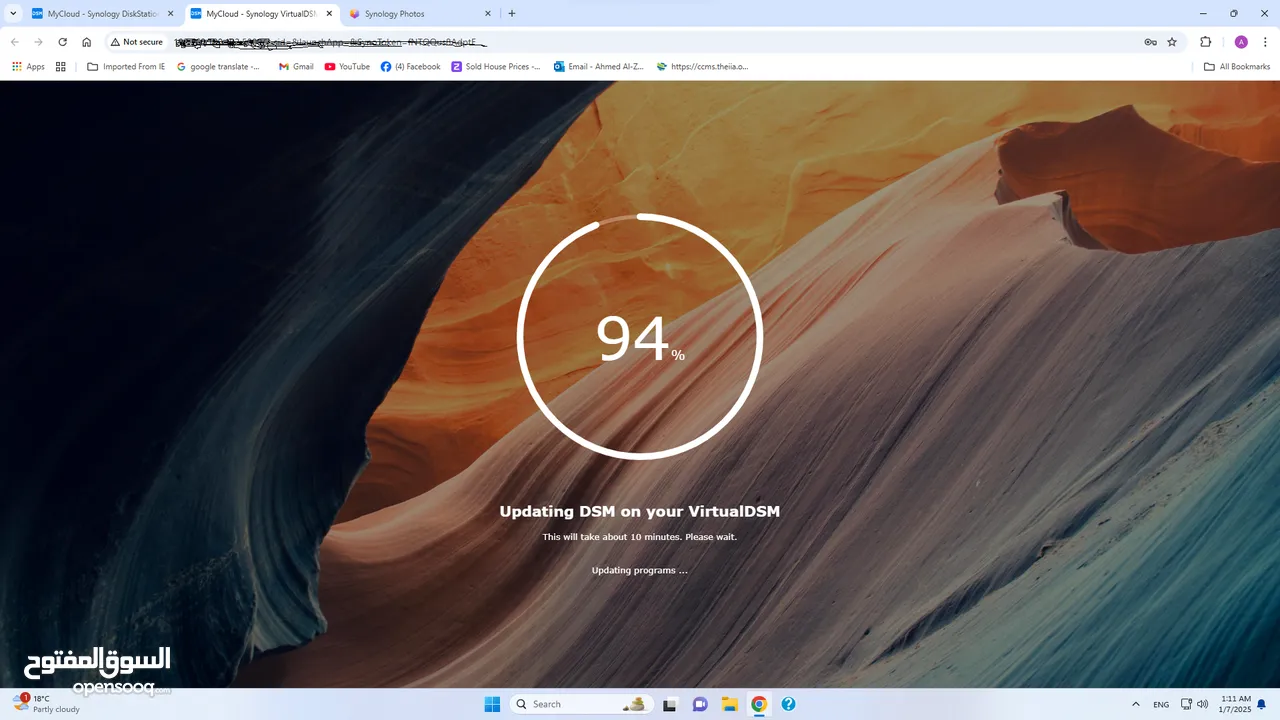Close the Synology VirtualDSM tab
The height and width of the screenshot is (720, 1280).
coord(329,14)
